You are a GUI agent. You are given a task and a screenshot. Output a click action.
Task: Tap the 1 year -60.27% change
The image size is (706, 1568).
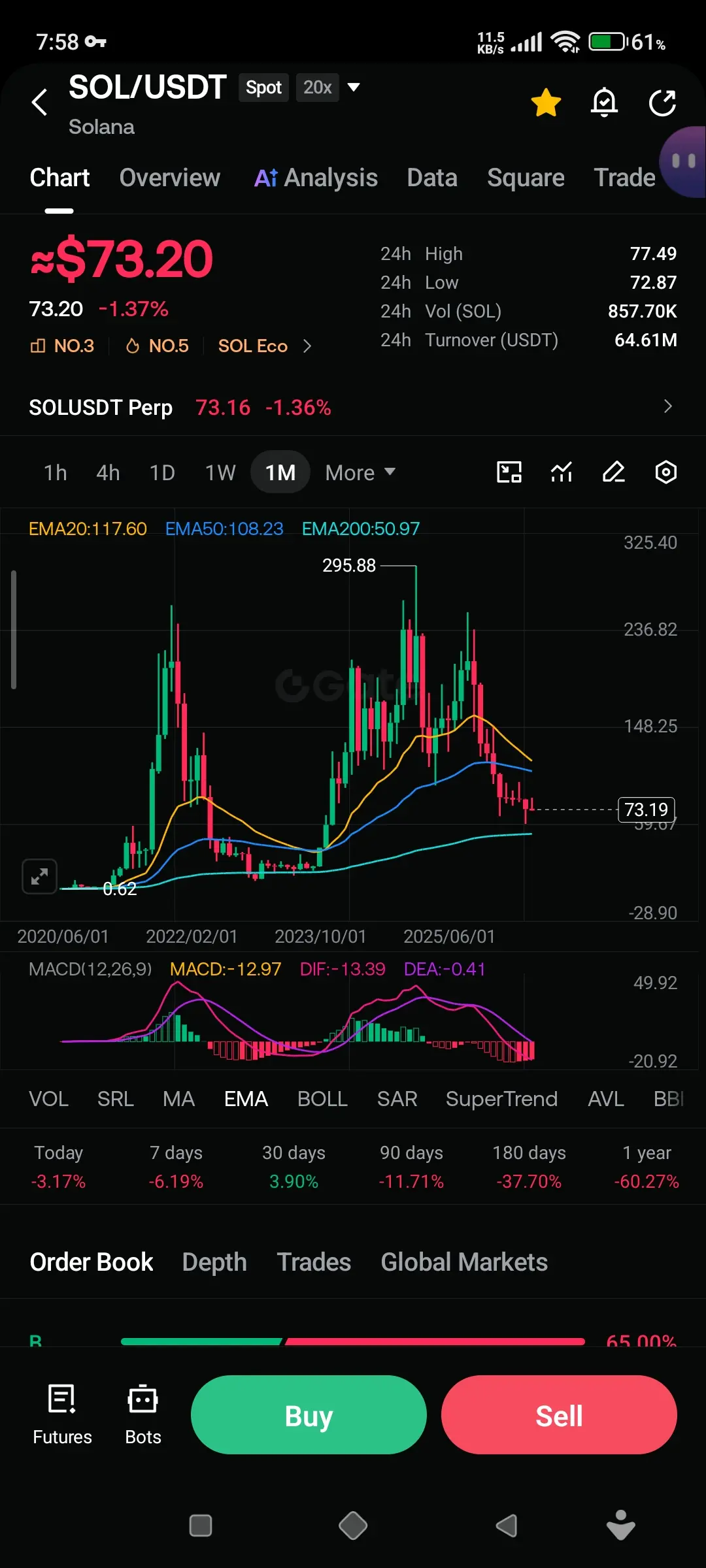(x=647, y=1167)
